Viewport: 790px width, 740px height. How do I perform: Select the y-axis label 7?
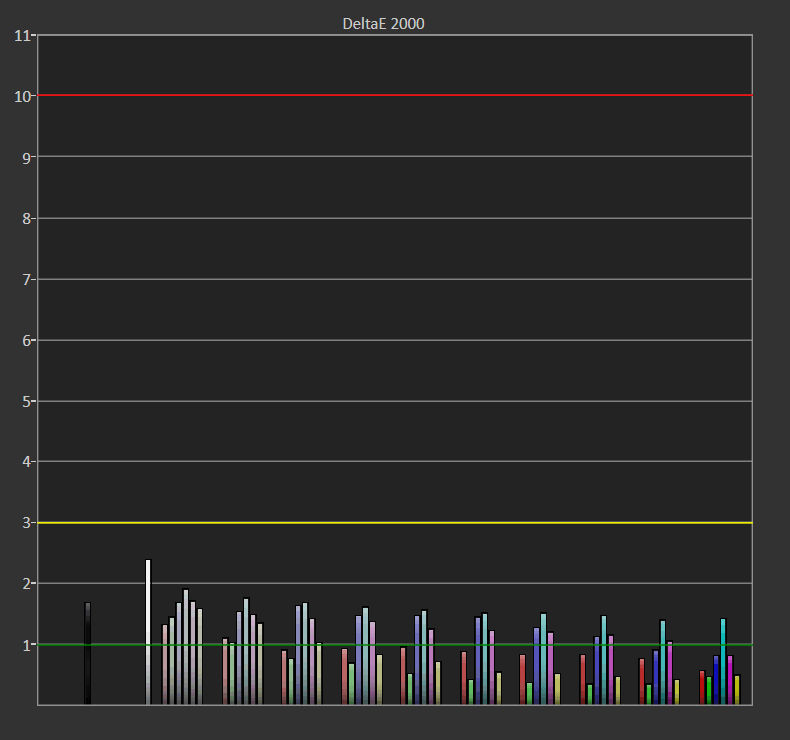[x=26, y=280]
